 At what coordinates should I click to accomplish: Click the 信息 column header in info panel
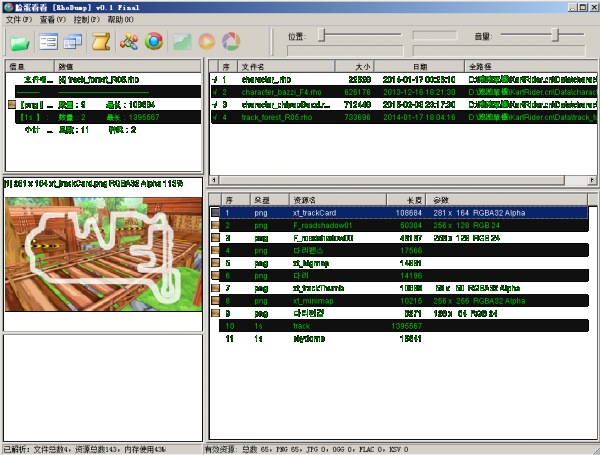click(30, 67)
